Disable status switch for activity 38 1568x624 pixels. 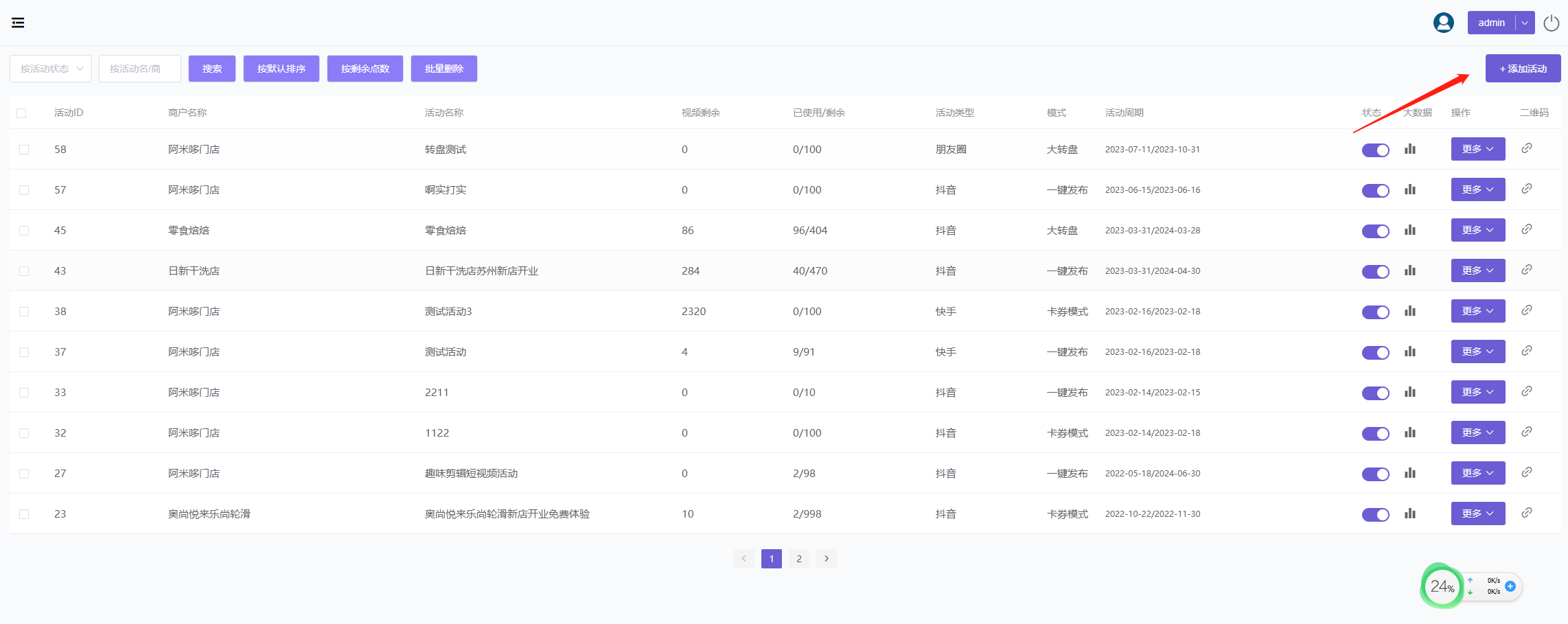pos(1376,312)
